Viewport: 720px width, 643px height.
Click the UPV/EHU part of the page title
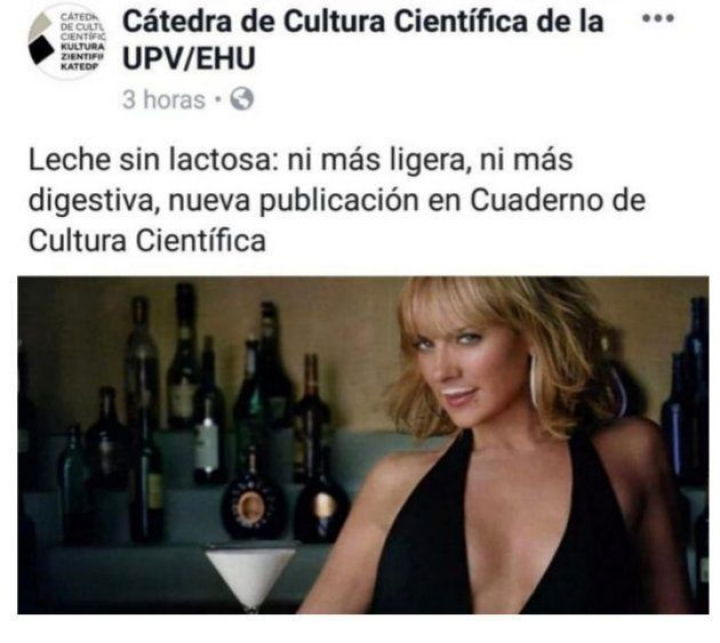tap(189, 59)
